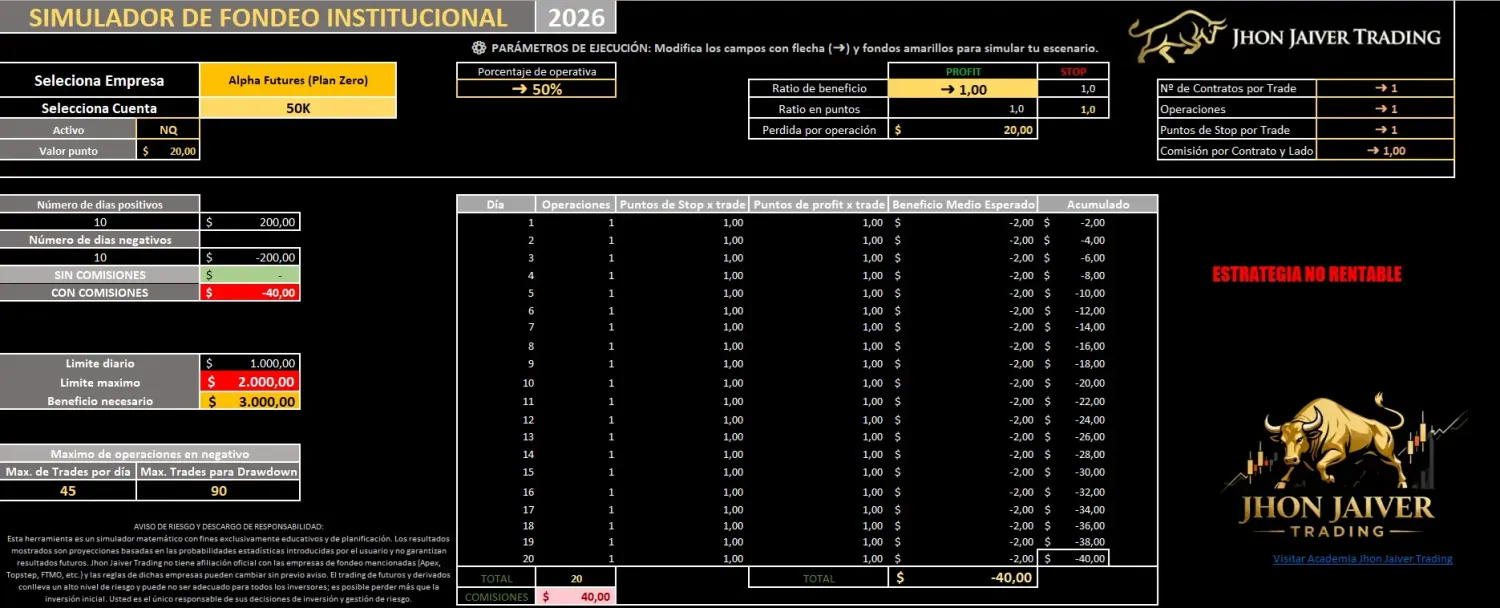
Task: Click the gear icon beside Parámetros de Ejecución
Action: (481, 47)
